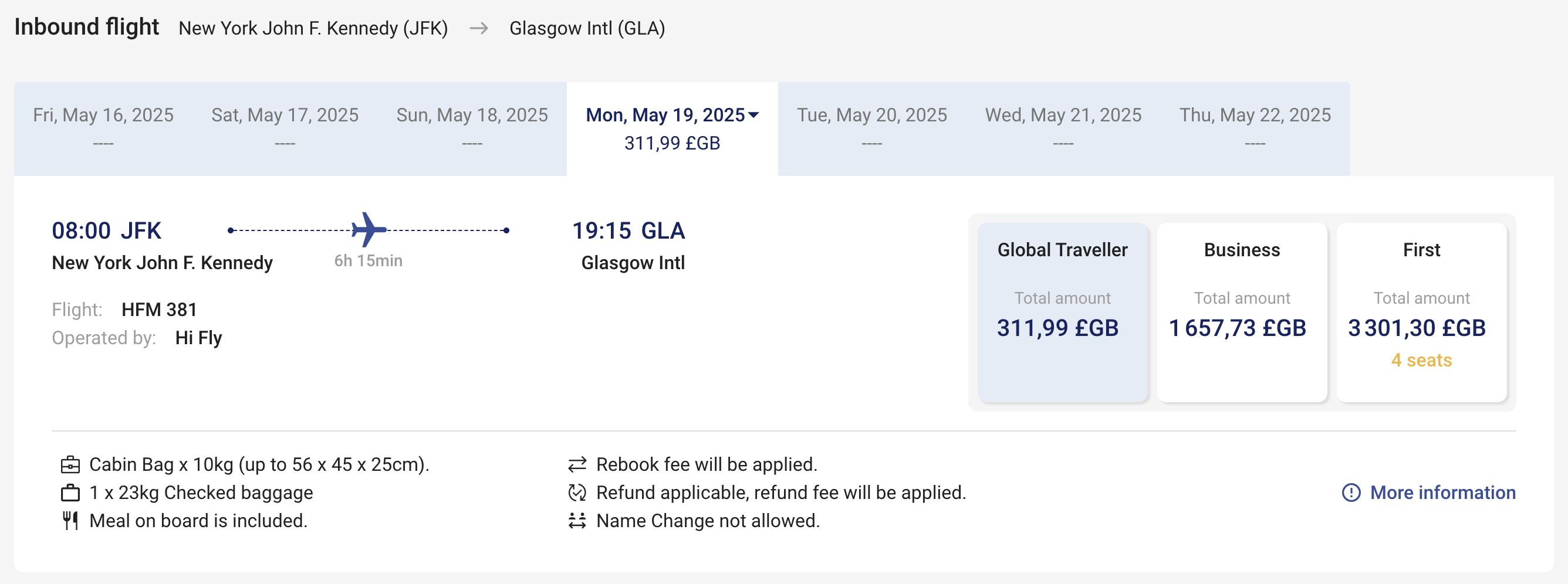Expand the Mon, May 19 date dropdown arrow

(753, 115)
